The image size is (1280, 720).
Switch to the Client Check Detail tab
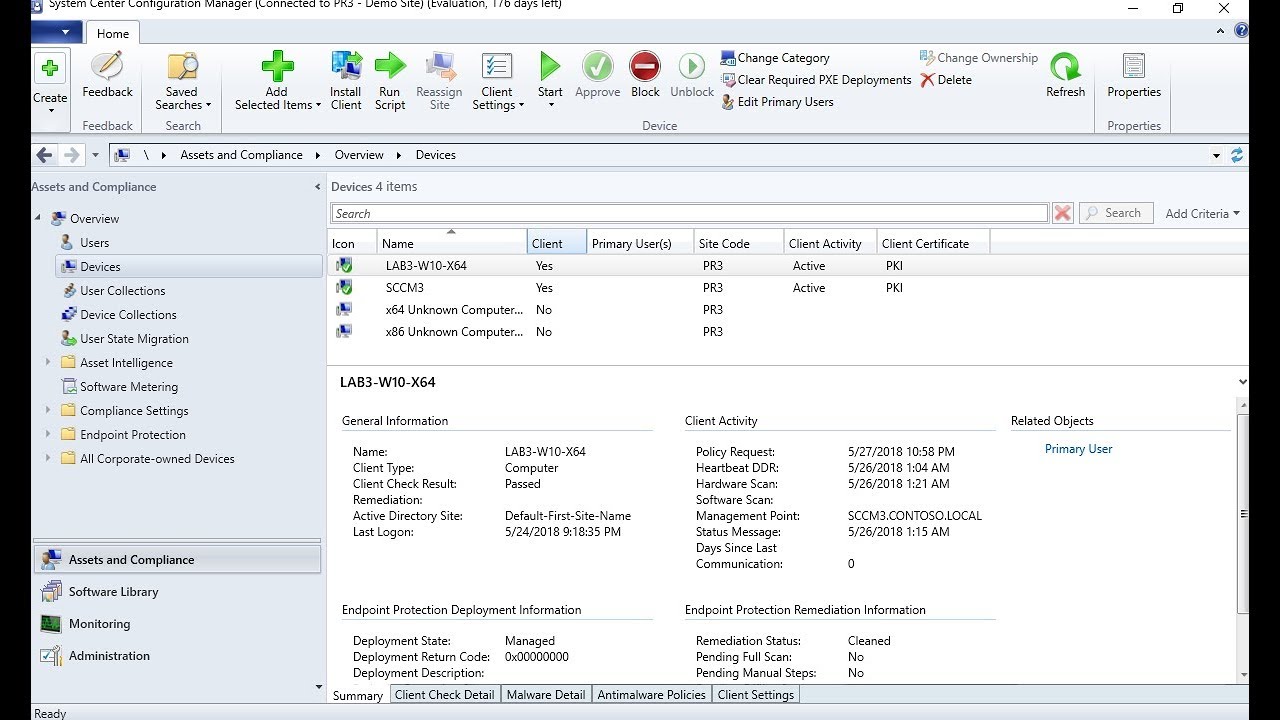click(444, 695)
